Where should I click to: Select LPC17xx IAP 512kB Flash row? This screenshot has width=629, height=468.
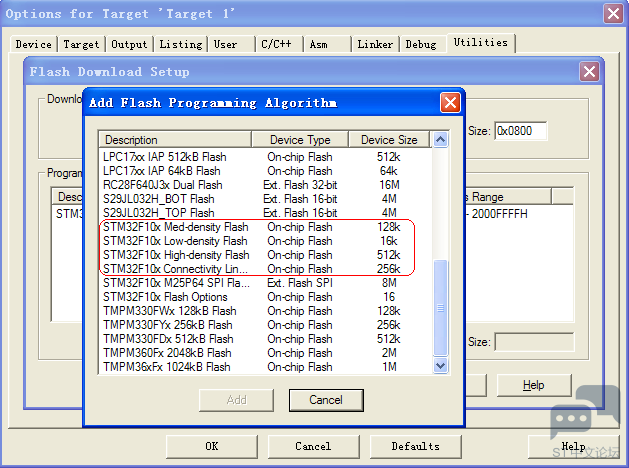[265, 157]
